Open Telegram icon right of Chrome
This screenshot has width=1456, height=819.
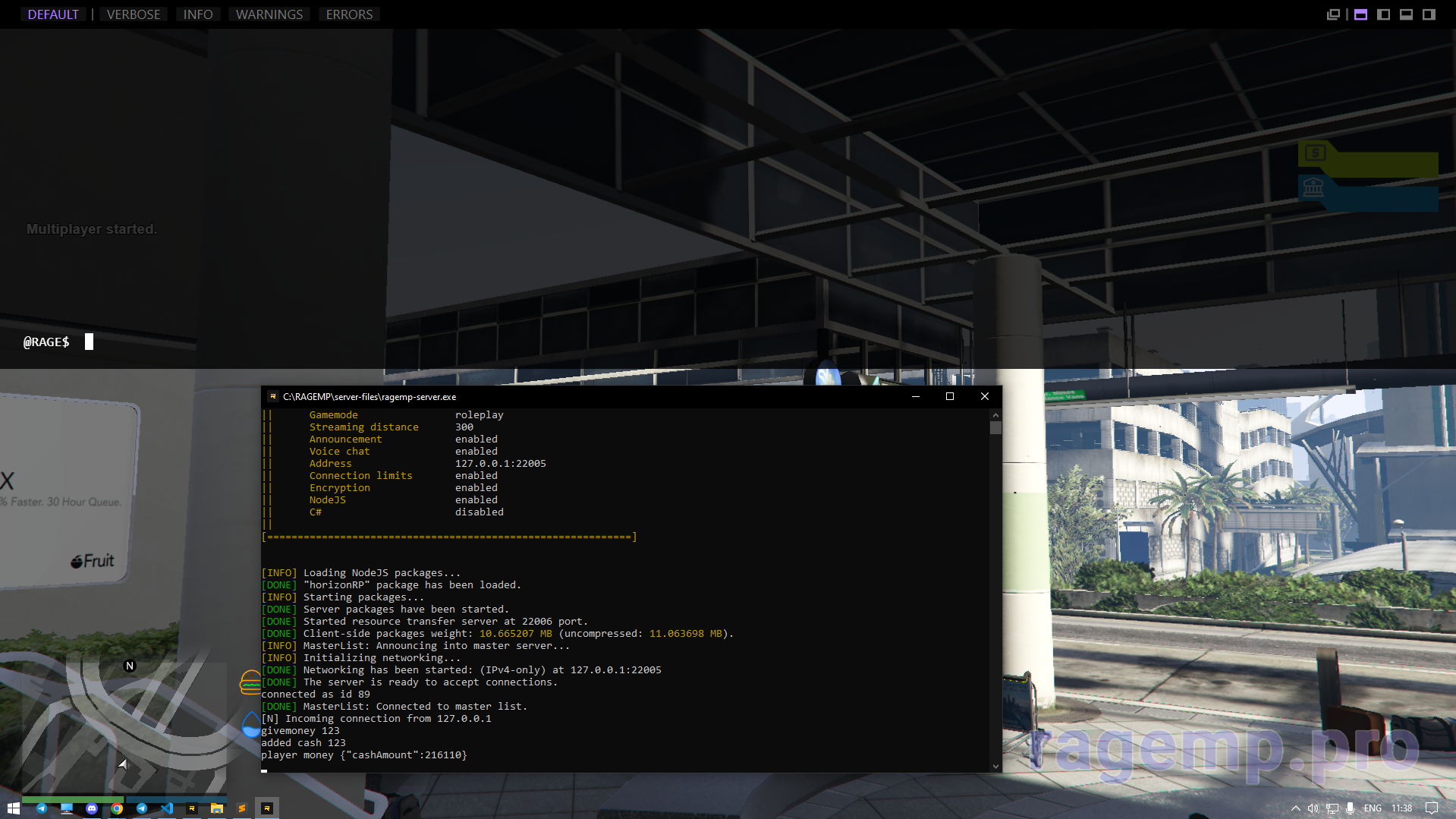[x=142, y=808]
